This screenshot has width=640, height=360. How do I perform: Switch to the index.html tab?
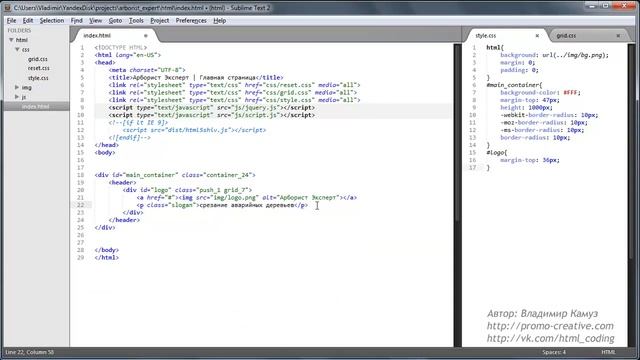[97, 36]
